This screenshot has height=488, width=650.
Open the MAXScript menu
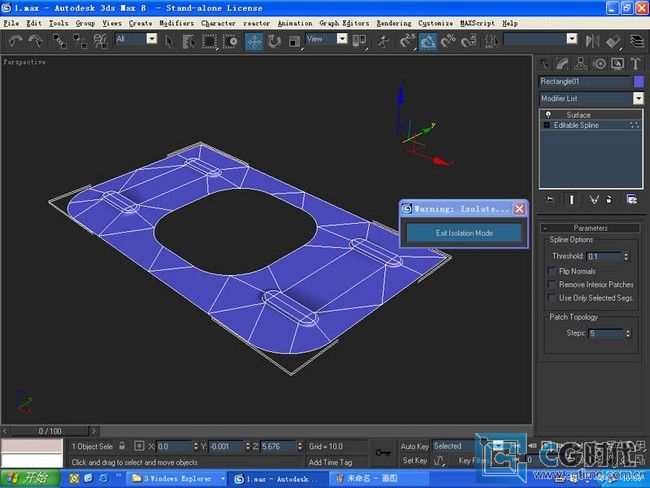[x=478, y=23]
